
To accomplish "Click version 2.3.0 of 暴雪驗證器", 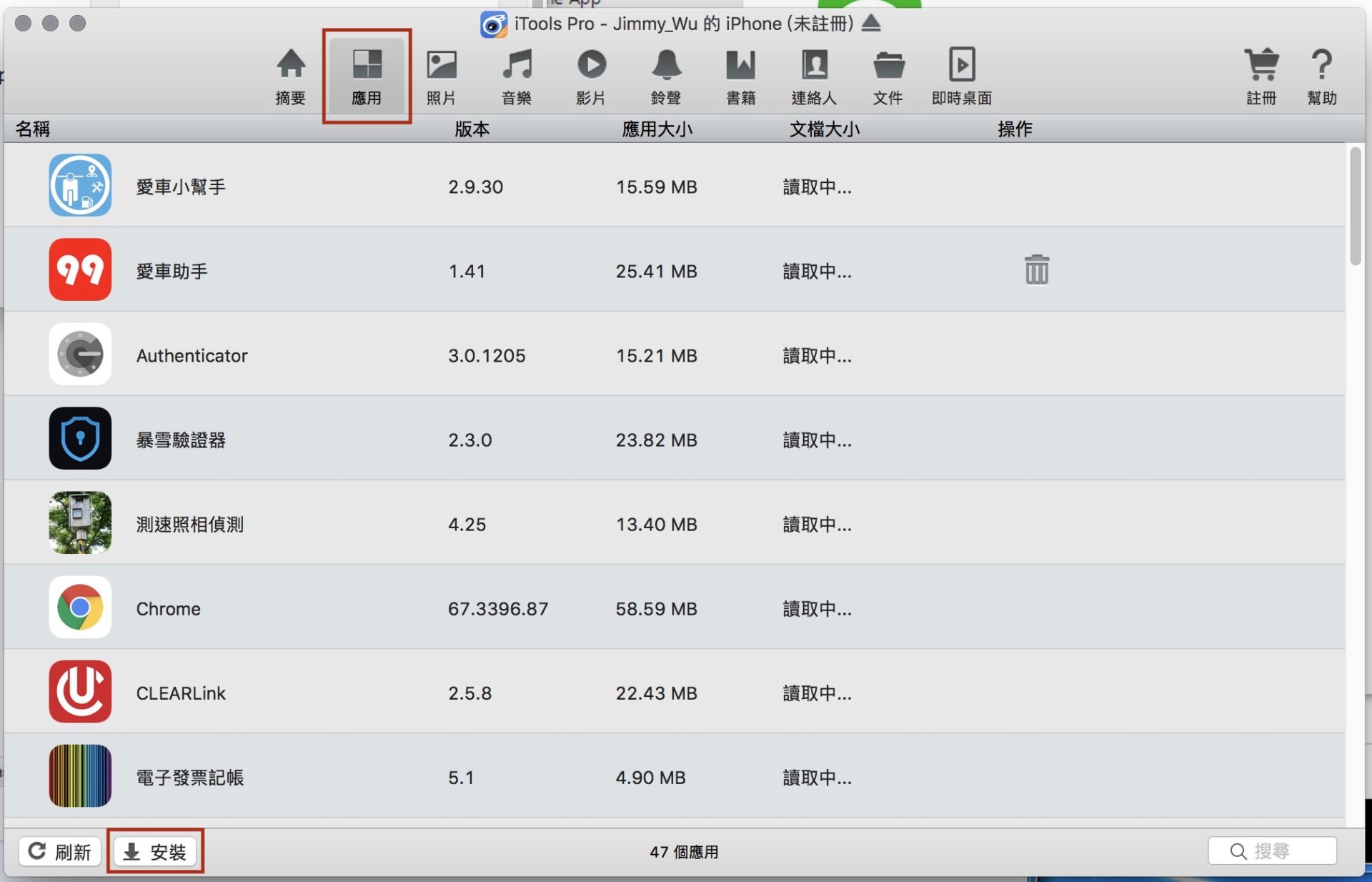I will 470,440.
